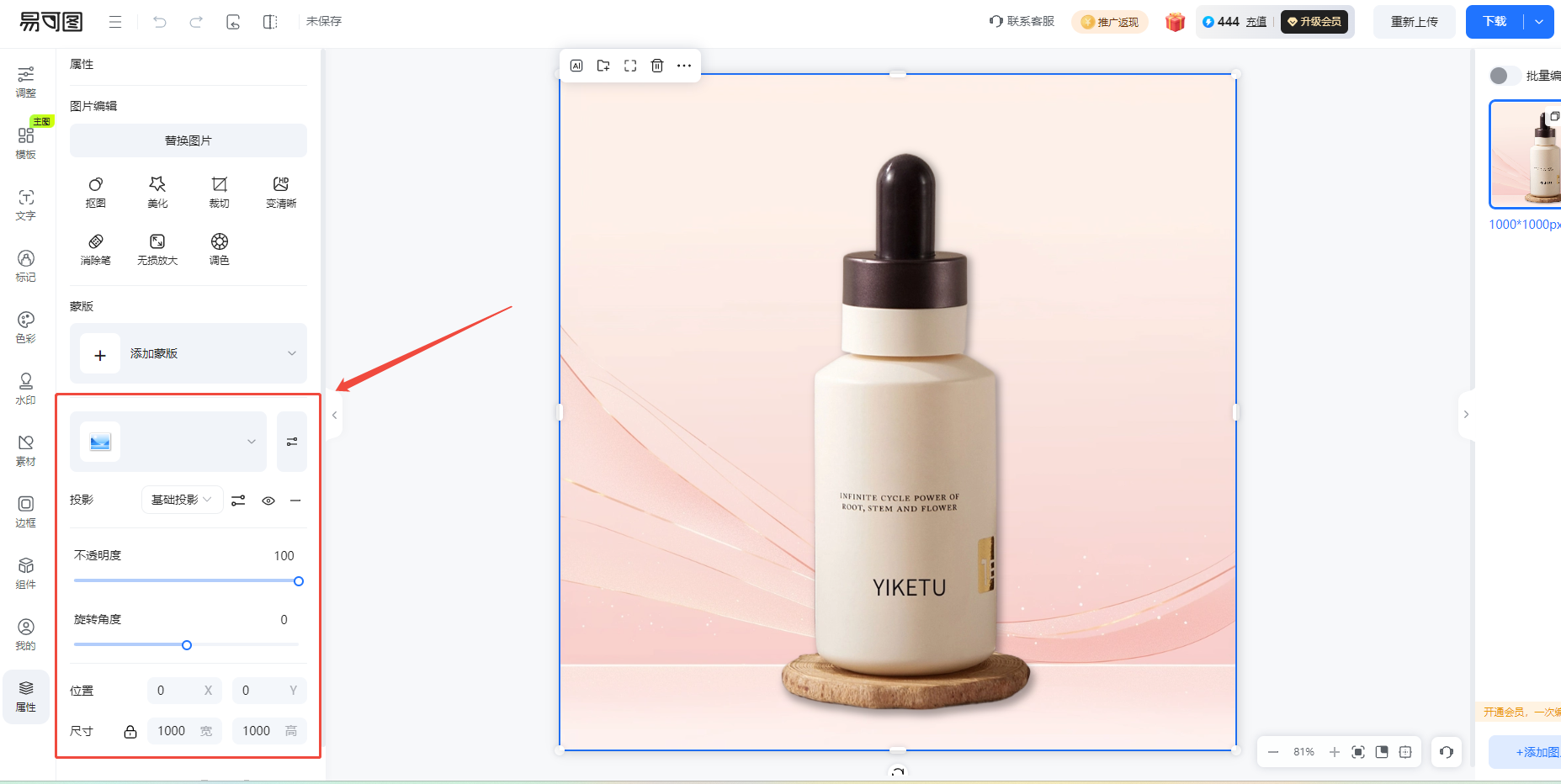The width and height of the screenshot is (1561, 784).
Task: Adjust the 不透明度 opacity slider
Action: (x=299, y=581)
